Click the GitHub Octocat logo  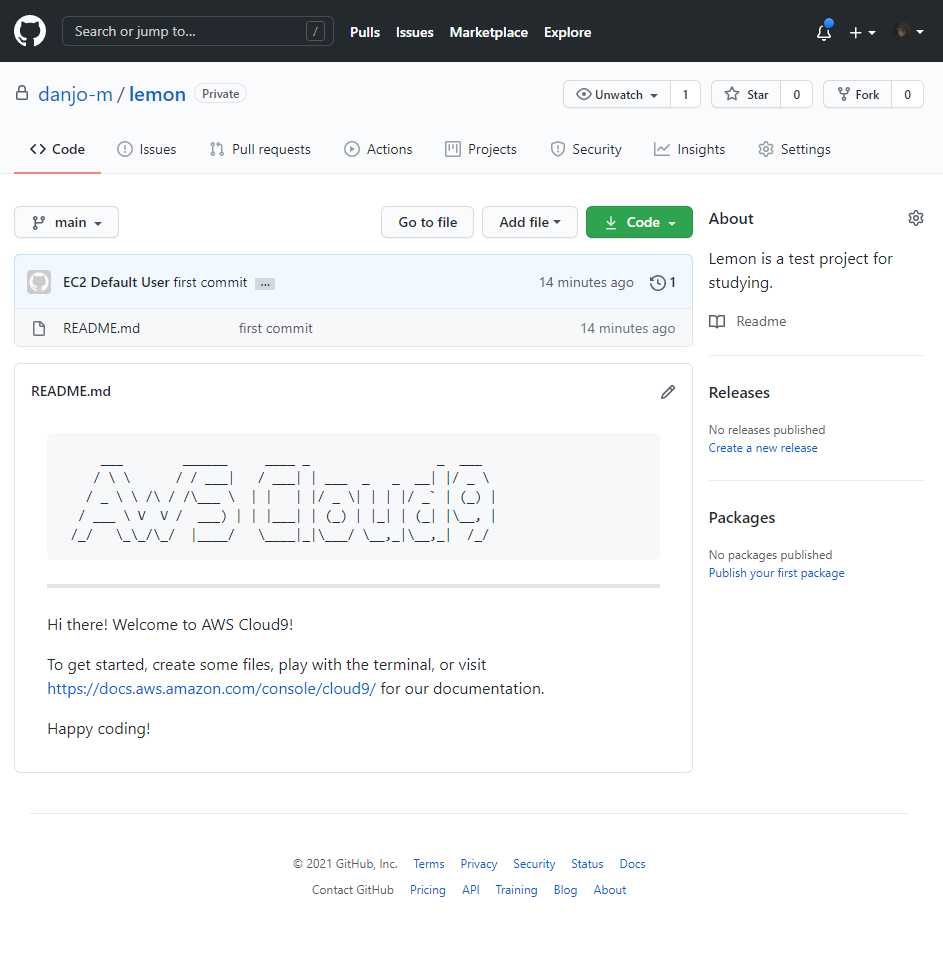(x=30, y=31)
